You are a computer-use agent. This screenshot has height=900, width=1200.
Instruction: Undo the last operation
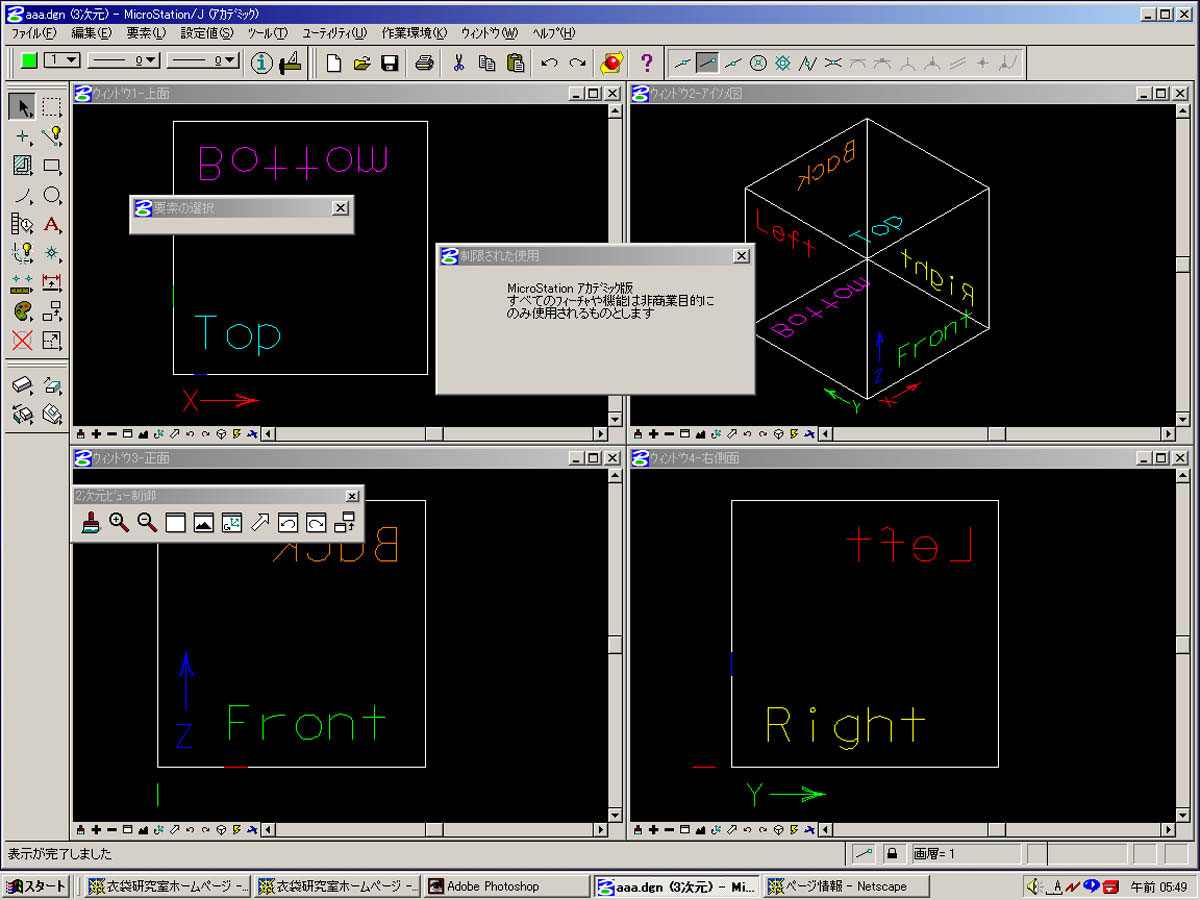549,63
